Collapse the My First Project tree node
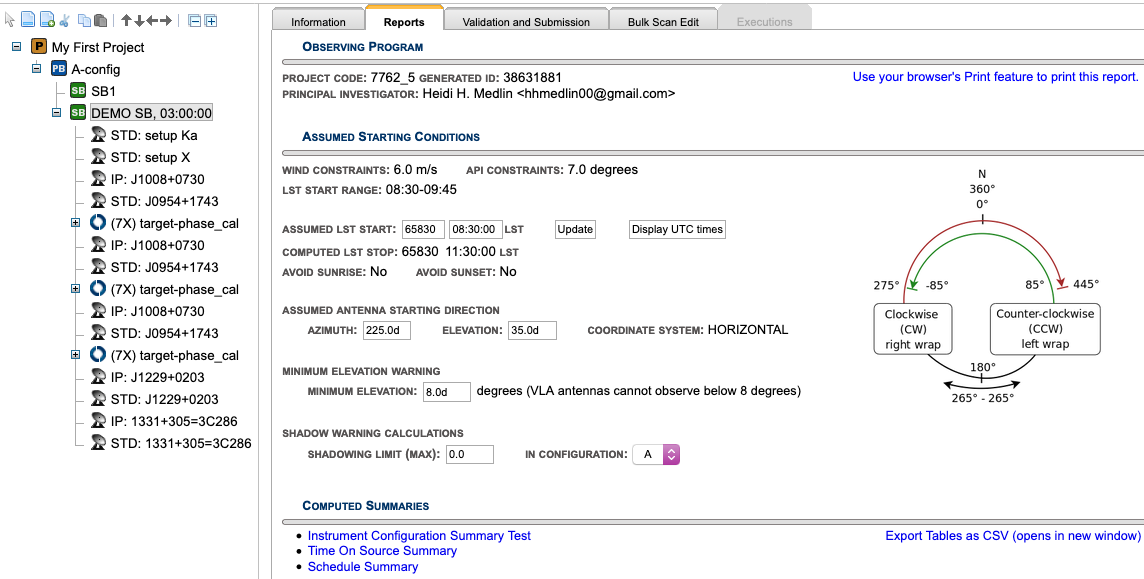The height and width of the screenshot is (579, 1144). (16, 47)
